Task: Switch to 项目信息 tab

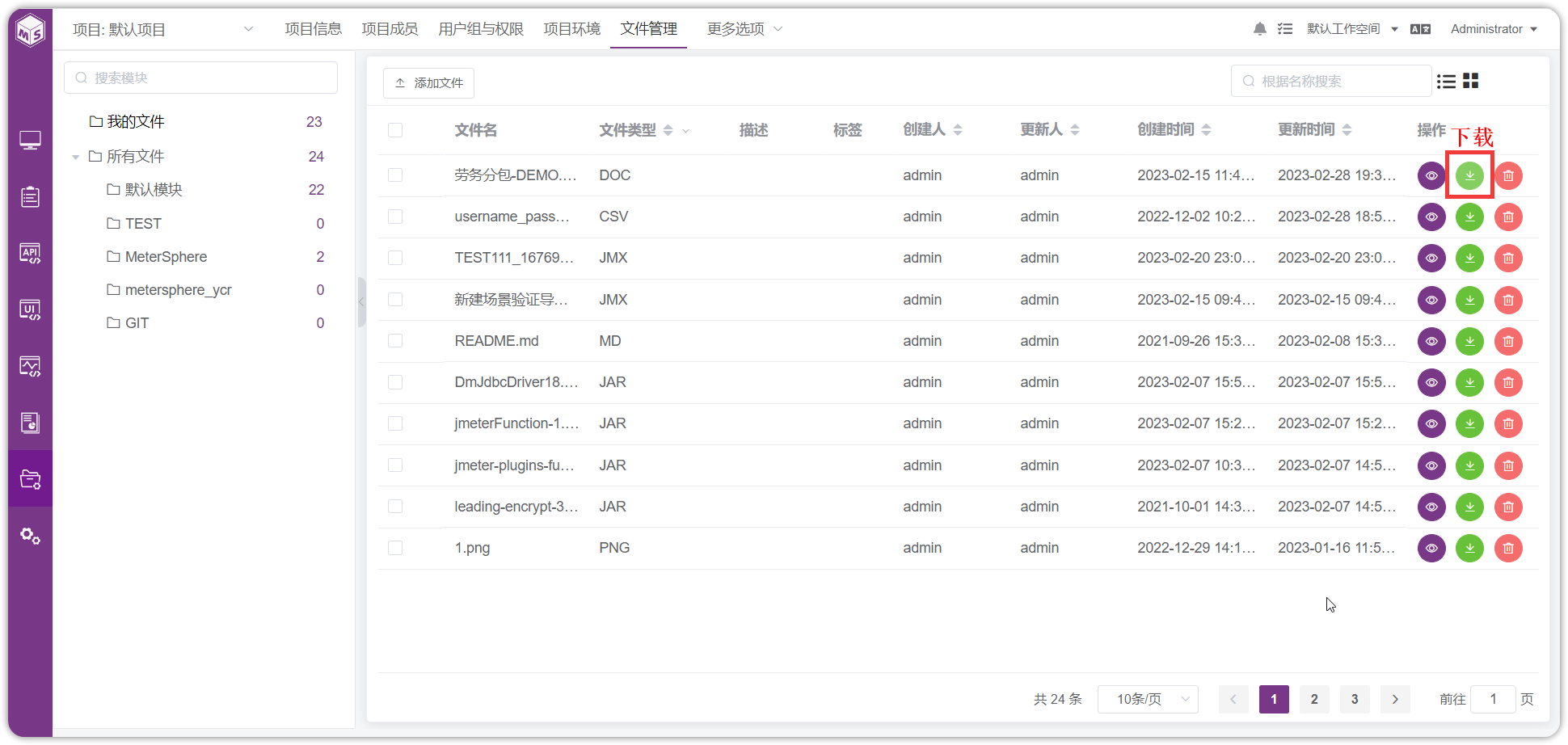Action: [x=313, y=29]
